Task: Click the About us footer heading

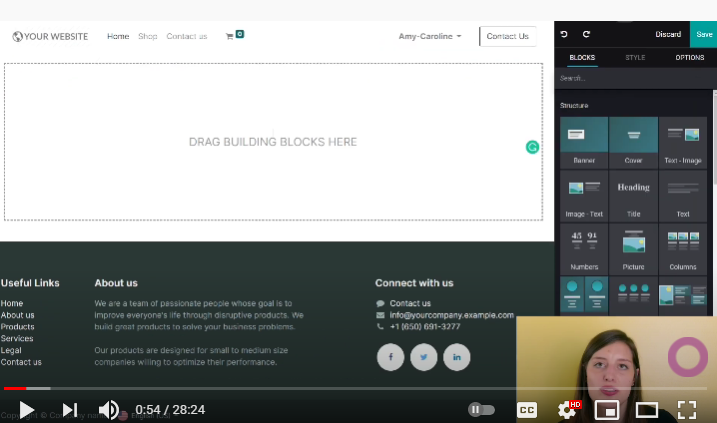Action: pyautogui.click(x=116, y=283)
